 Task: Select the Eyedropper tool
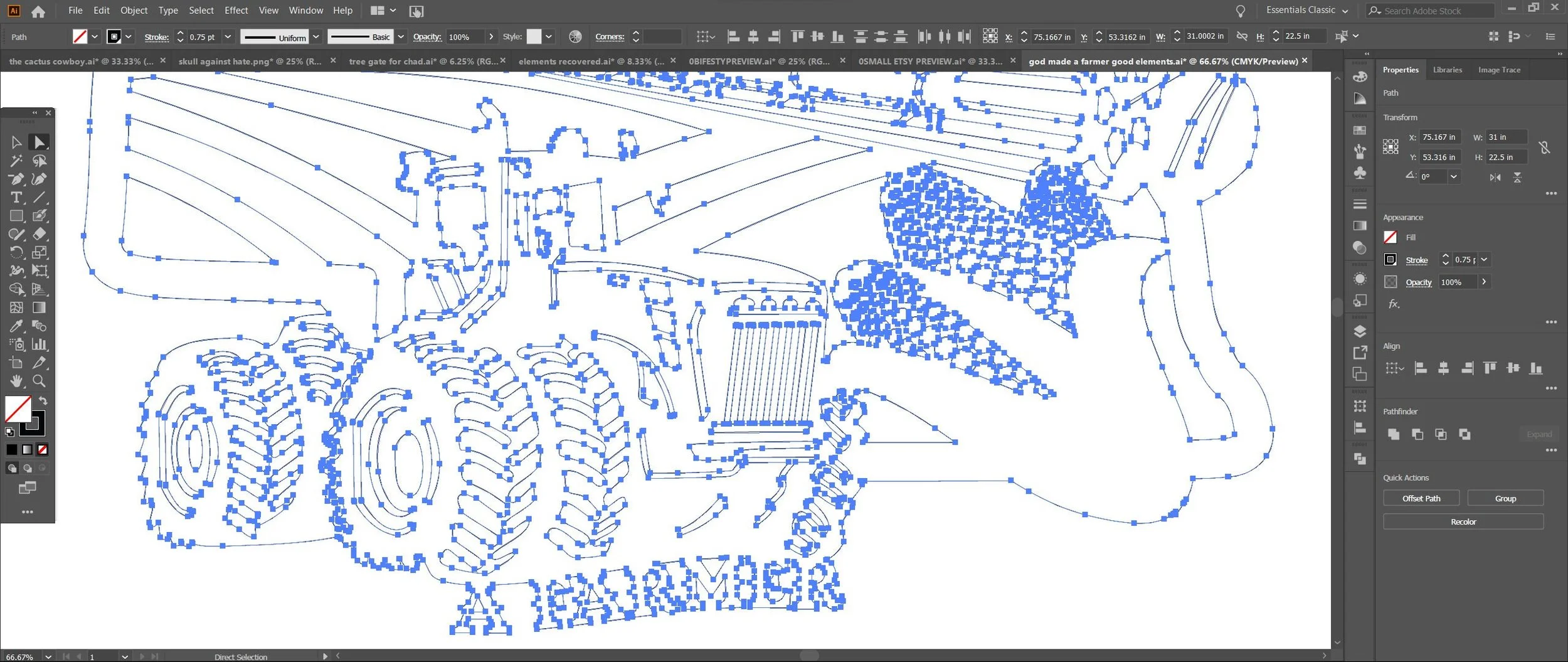point(16,326)
